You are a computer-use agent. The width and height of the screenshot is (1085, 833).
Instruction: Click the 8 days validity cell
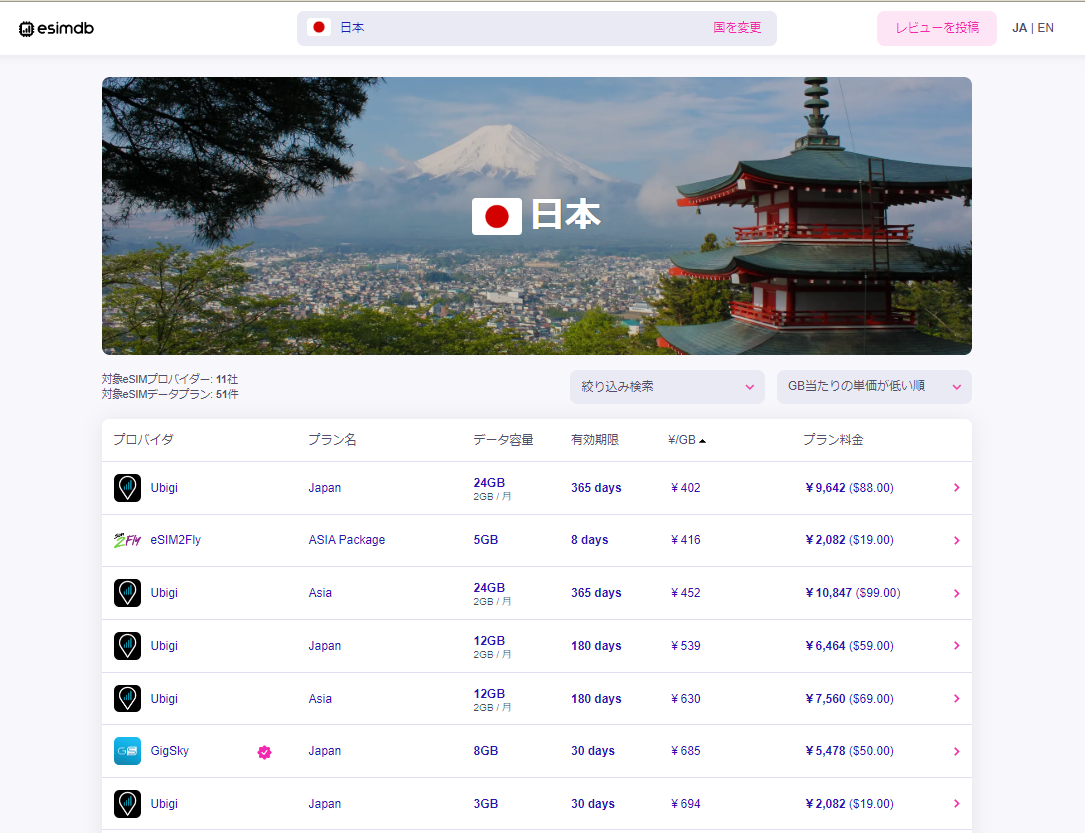(590, 540)
